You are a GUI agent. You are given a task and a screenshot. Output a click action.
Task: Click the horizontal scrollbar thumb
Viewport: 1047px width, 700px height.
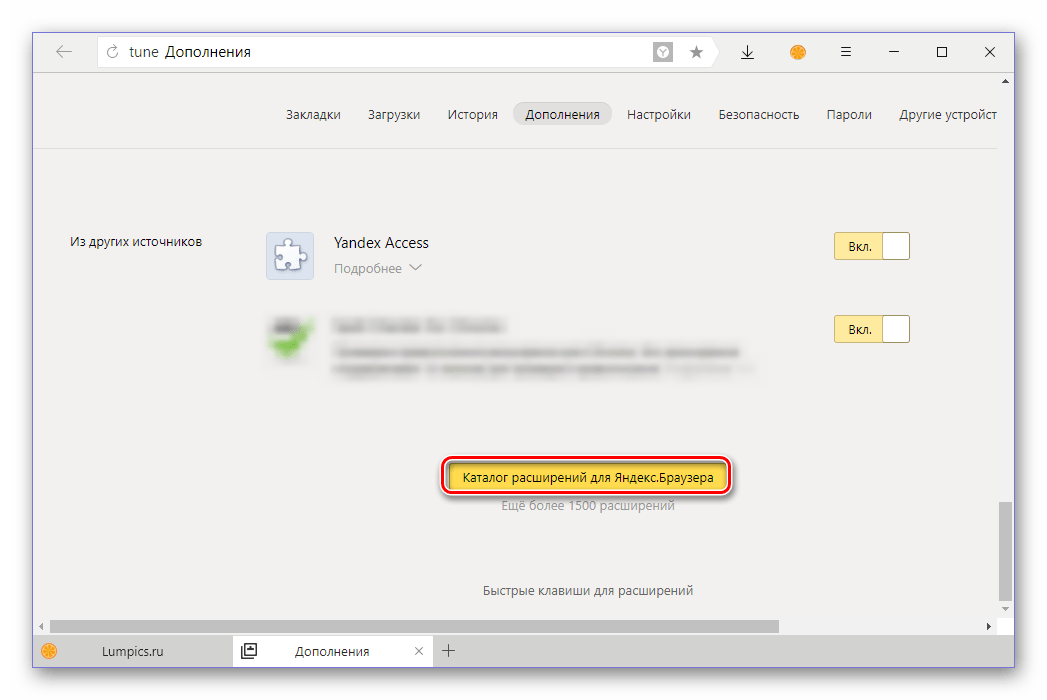414,627
